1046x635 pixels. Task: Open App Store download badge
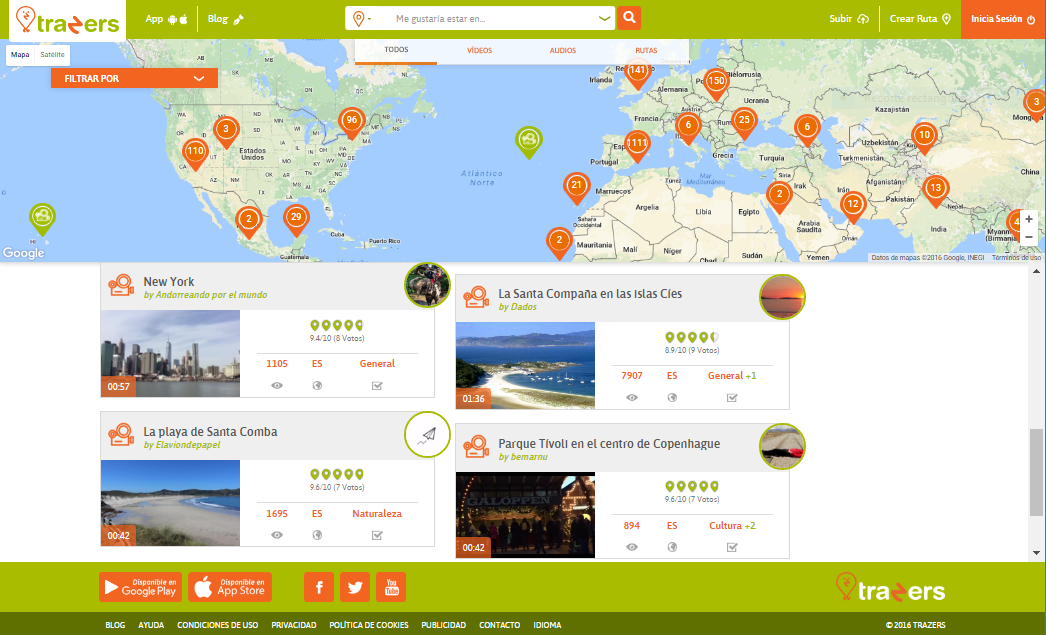coord(230,587)
